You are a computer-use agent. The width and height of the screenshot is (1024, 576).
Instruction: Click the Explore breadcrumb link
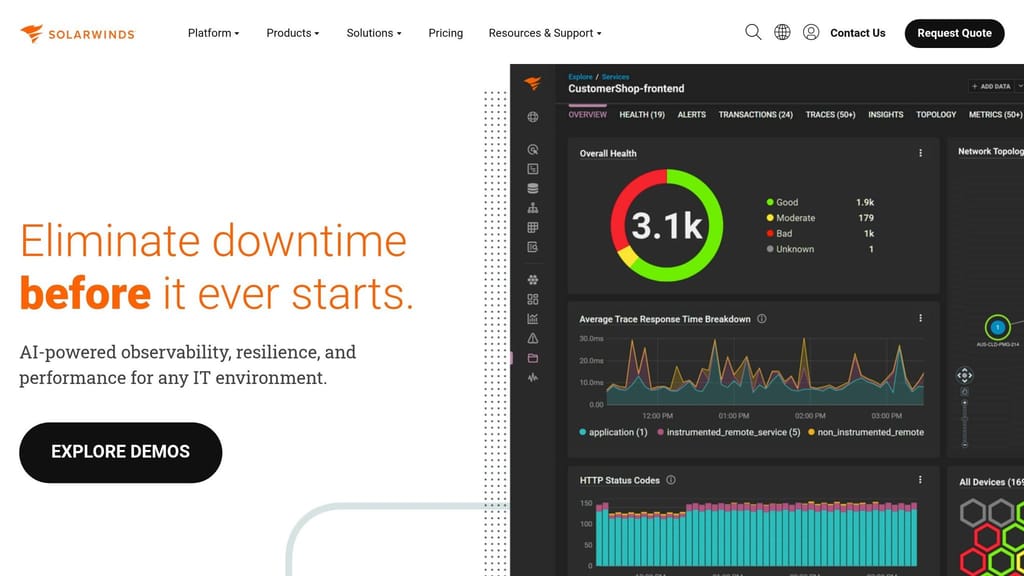click(580, 76)
